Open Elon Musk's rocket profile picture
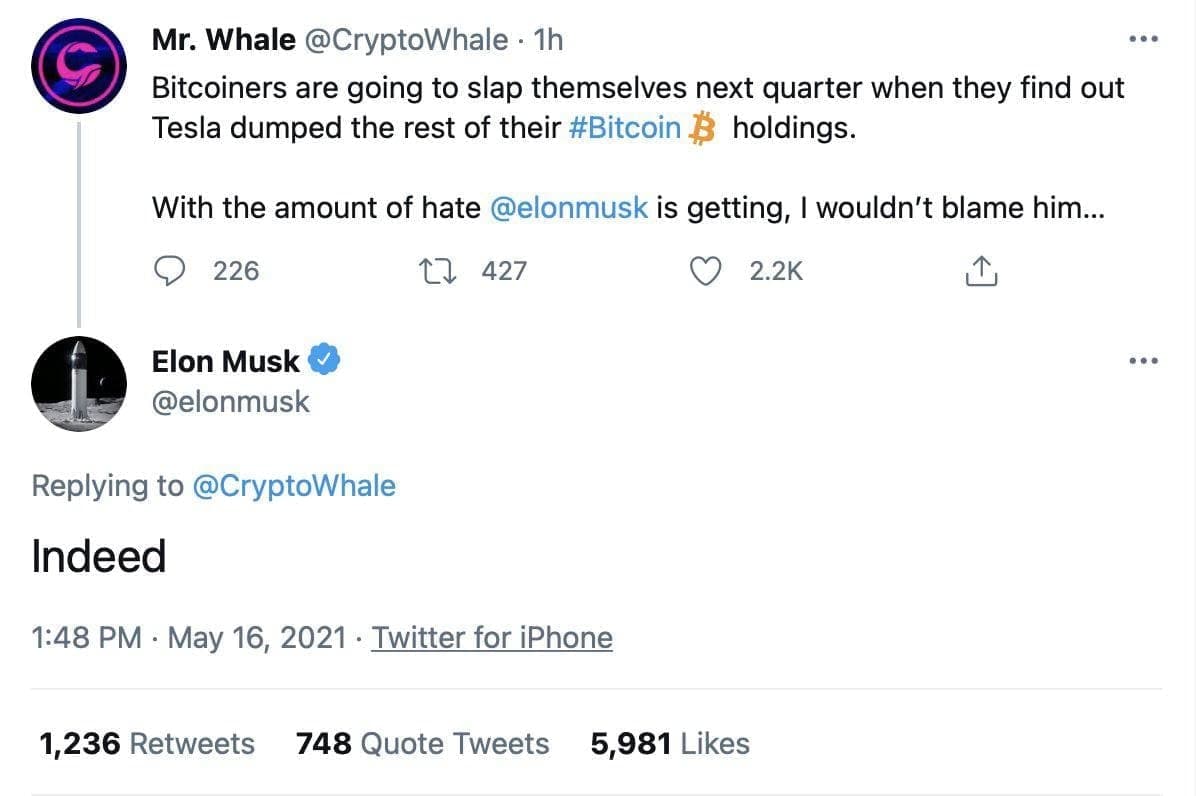Viewport: 1196px width, 796px height. [x=79, y=383]
